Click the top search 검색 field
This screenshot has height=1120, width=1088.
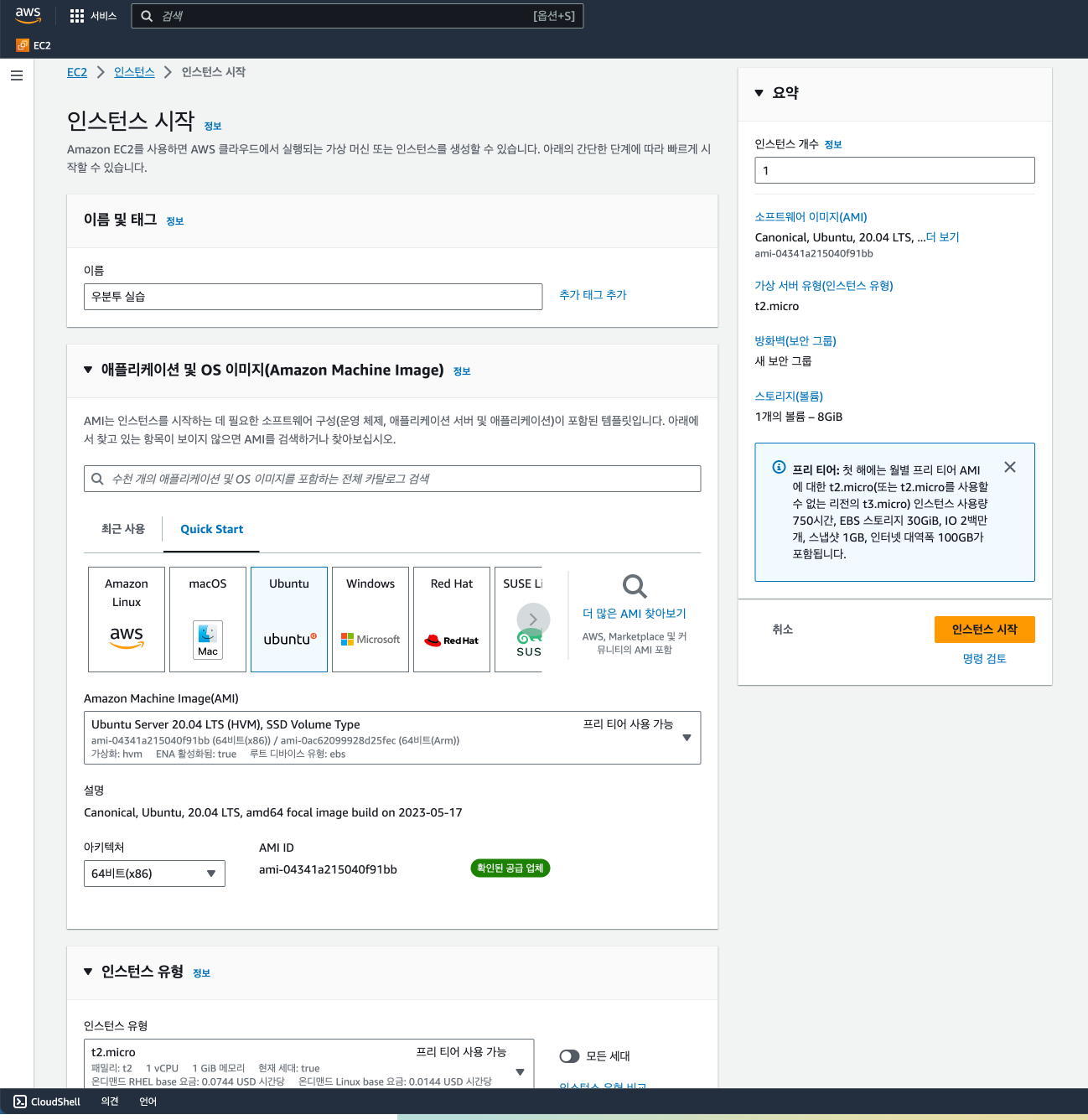point(357,16)
